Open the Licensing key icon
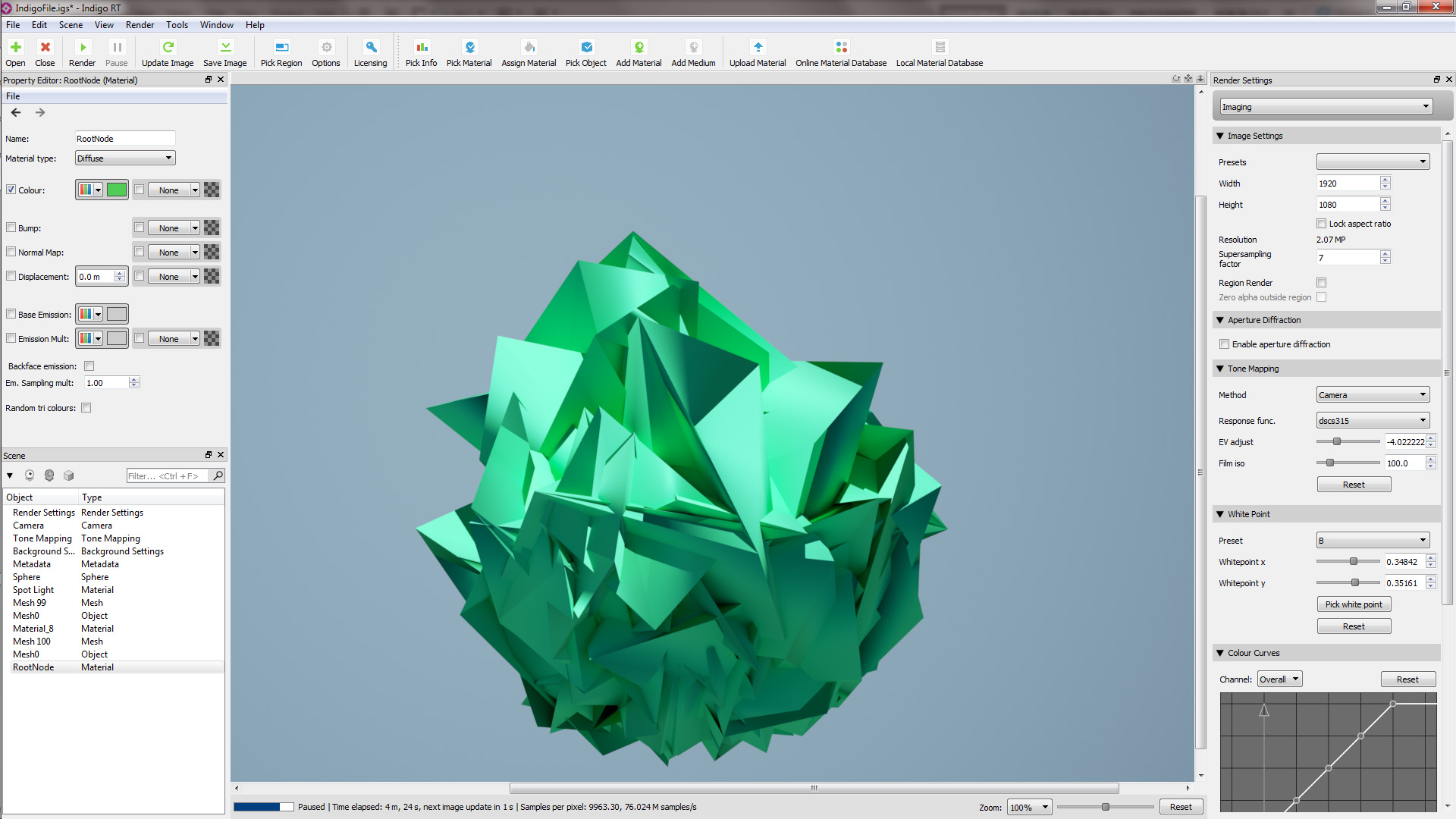The height and width of the screenshot is (819, 1456). [x=371, y=47]
